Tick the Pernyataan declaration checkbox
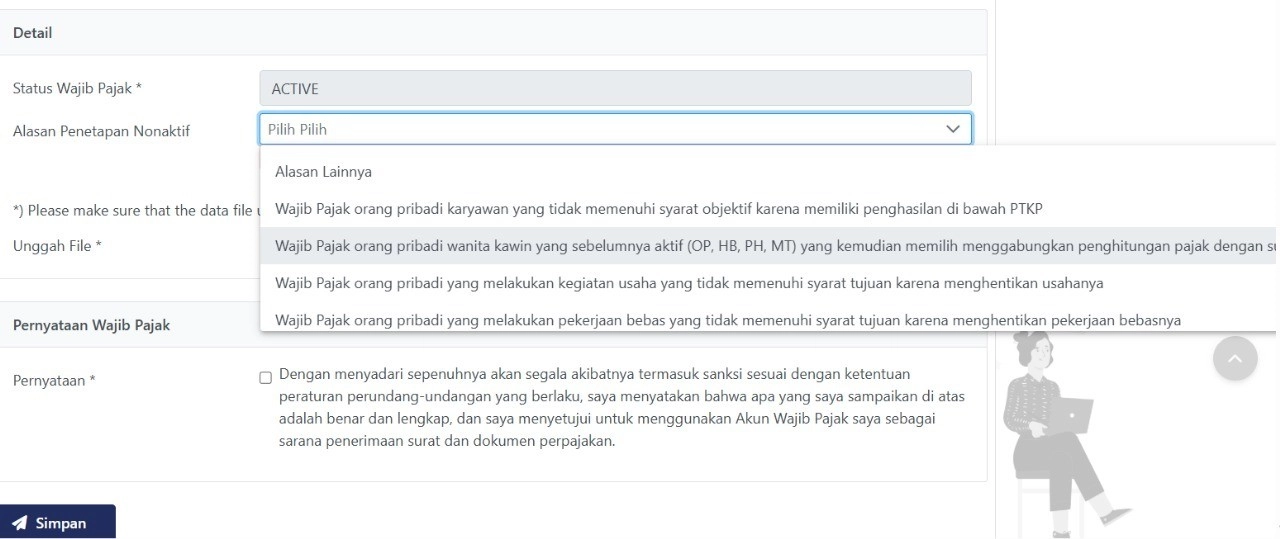 (265, 377)
